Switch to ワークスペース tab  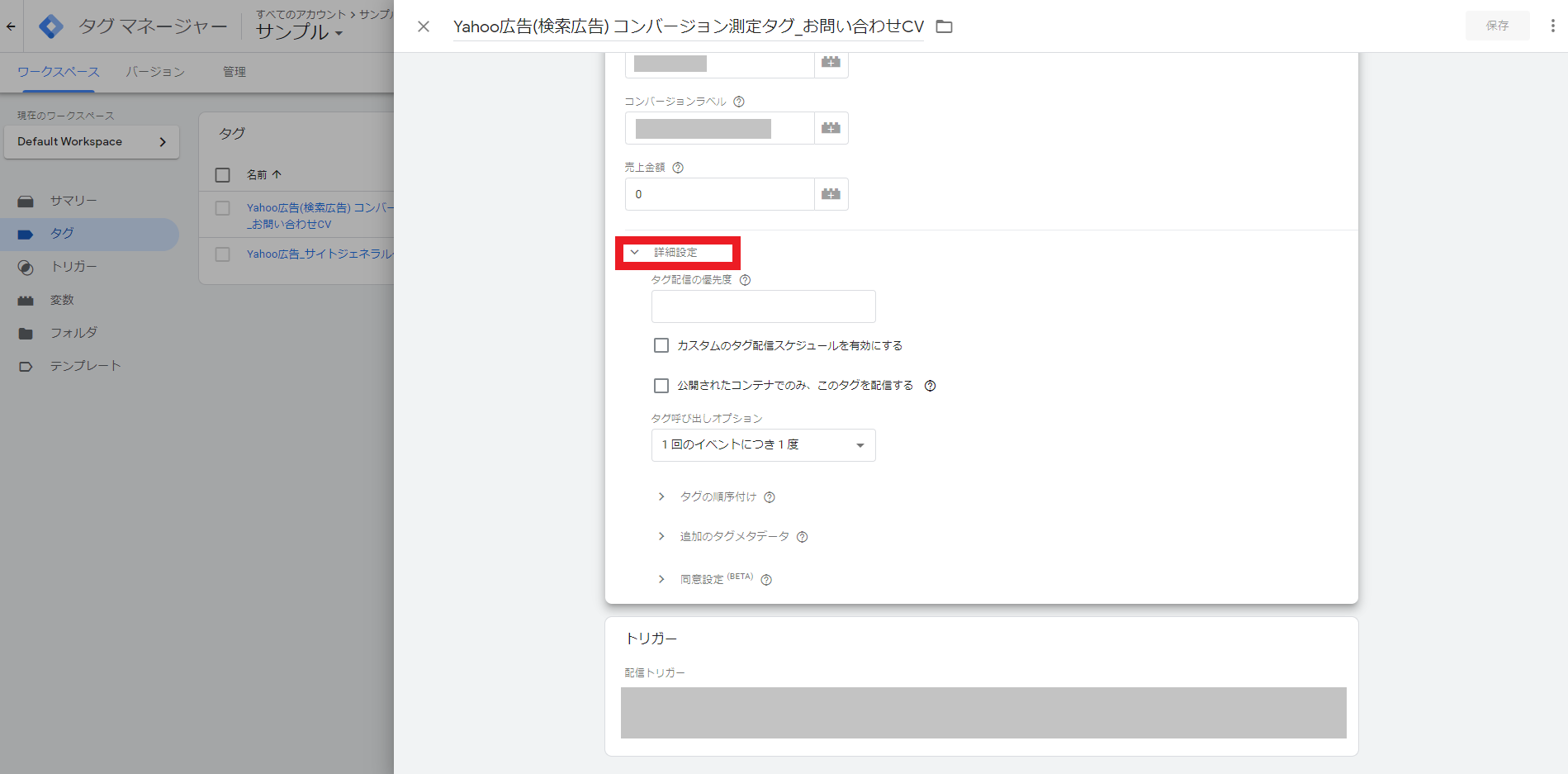point(58,72)
